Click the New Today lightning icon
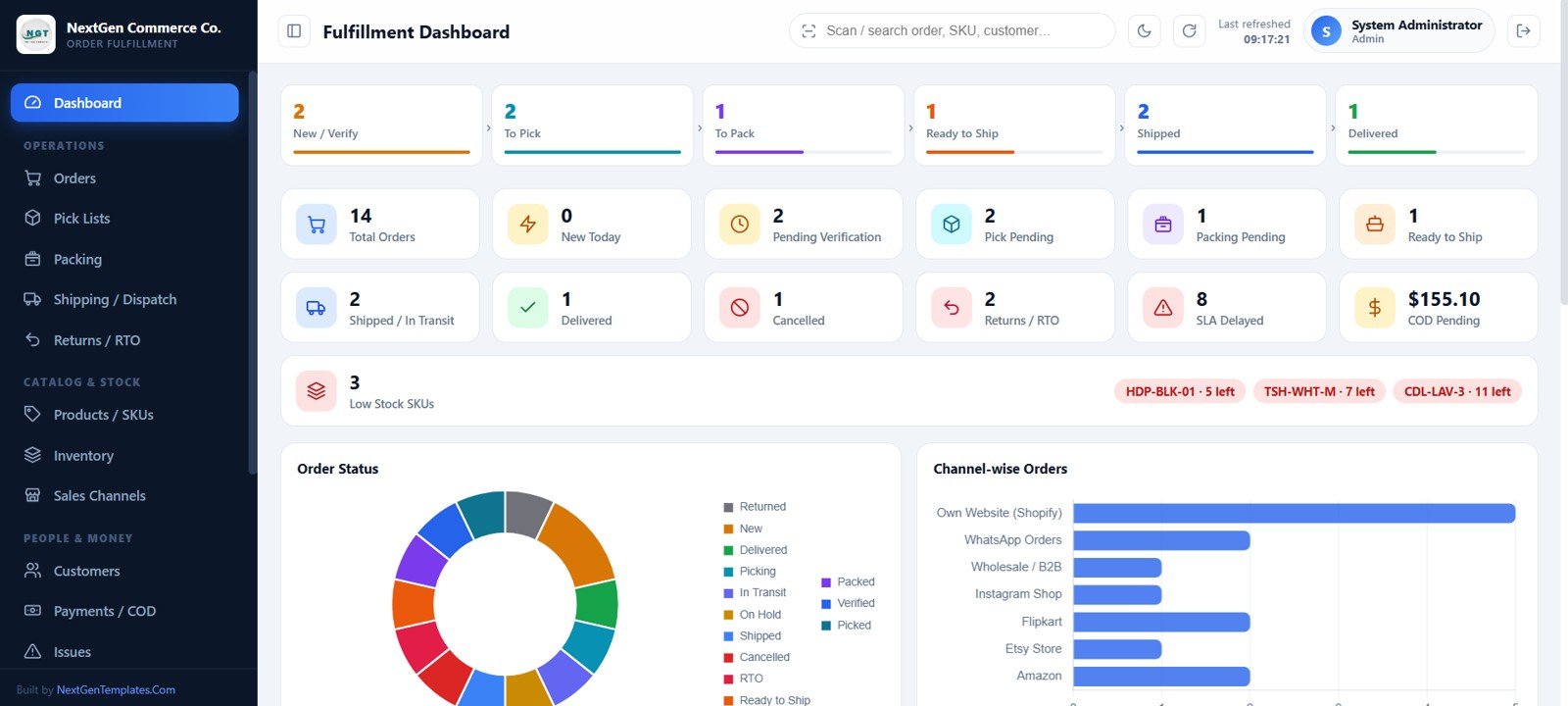This screenshot has height=706, width=1568. pyautogui.click(x=527, y=225)
